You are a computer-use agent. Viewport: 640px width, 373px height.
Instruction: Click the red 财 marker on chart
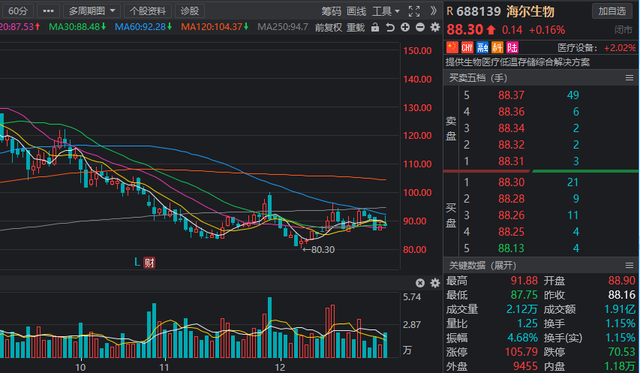click(149, 262)
